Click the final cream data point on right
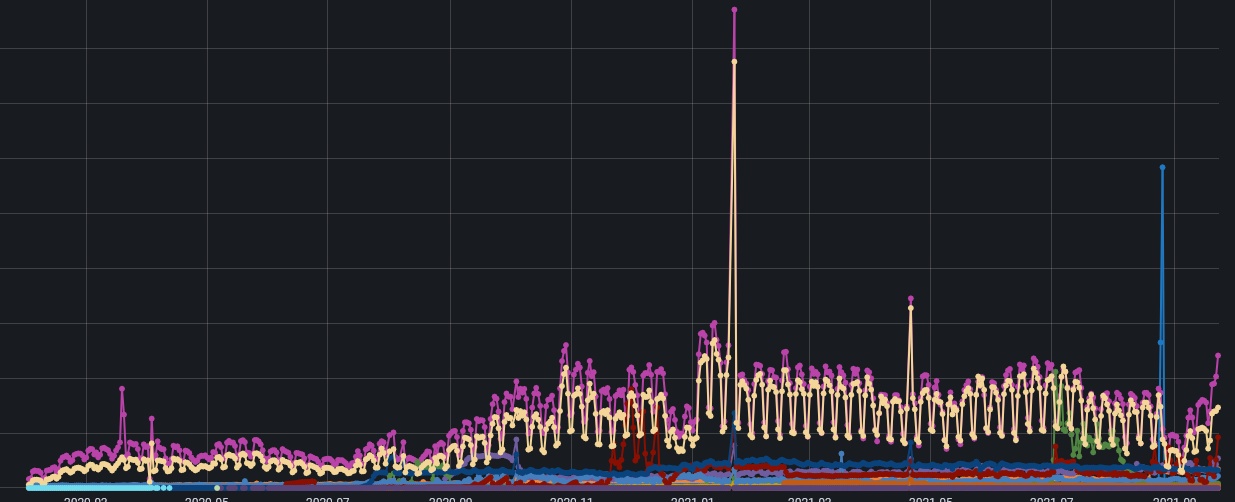This screenshot has width=1235, height=502. coord(1218,408)
